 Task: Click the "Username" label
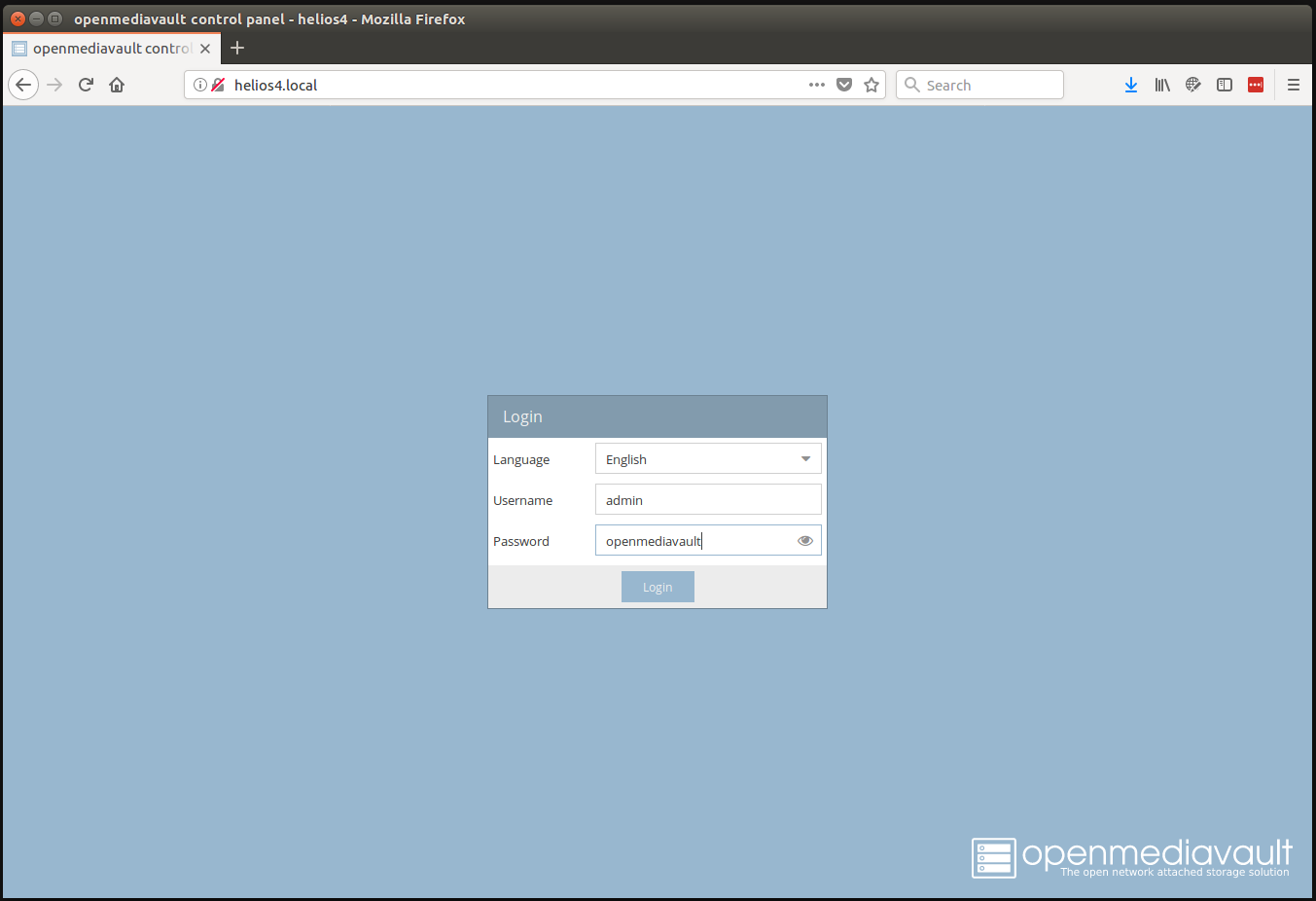coord(522,500)
